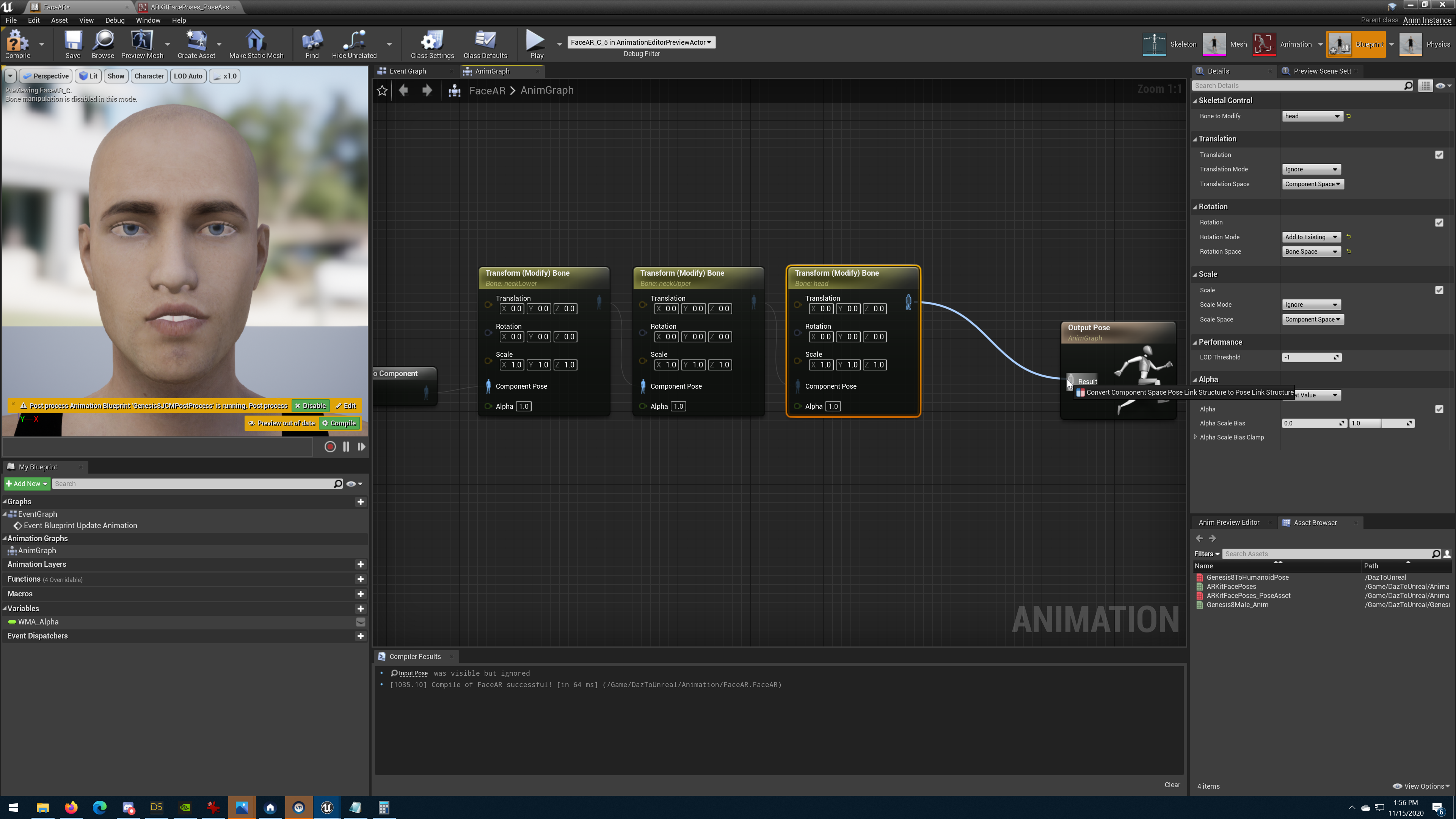Open Details view options eye icon
The height and width of the screenshot is (819, 1456).
point(1443,85)
